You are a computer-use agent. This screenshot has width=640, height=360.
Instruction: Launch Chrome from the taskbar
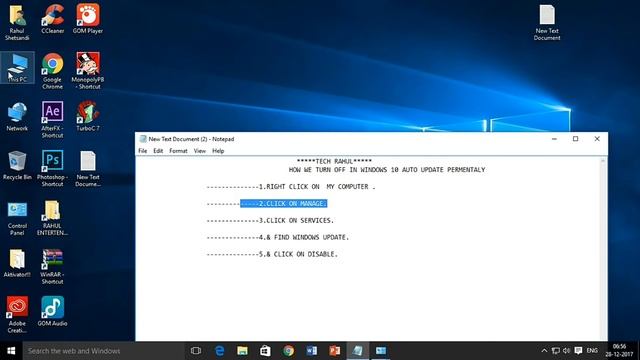pyautogui.click(x=289, y=351)
